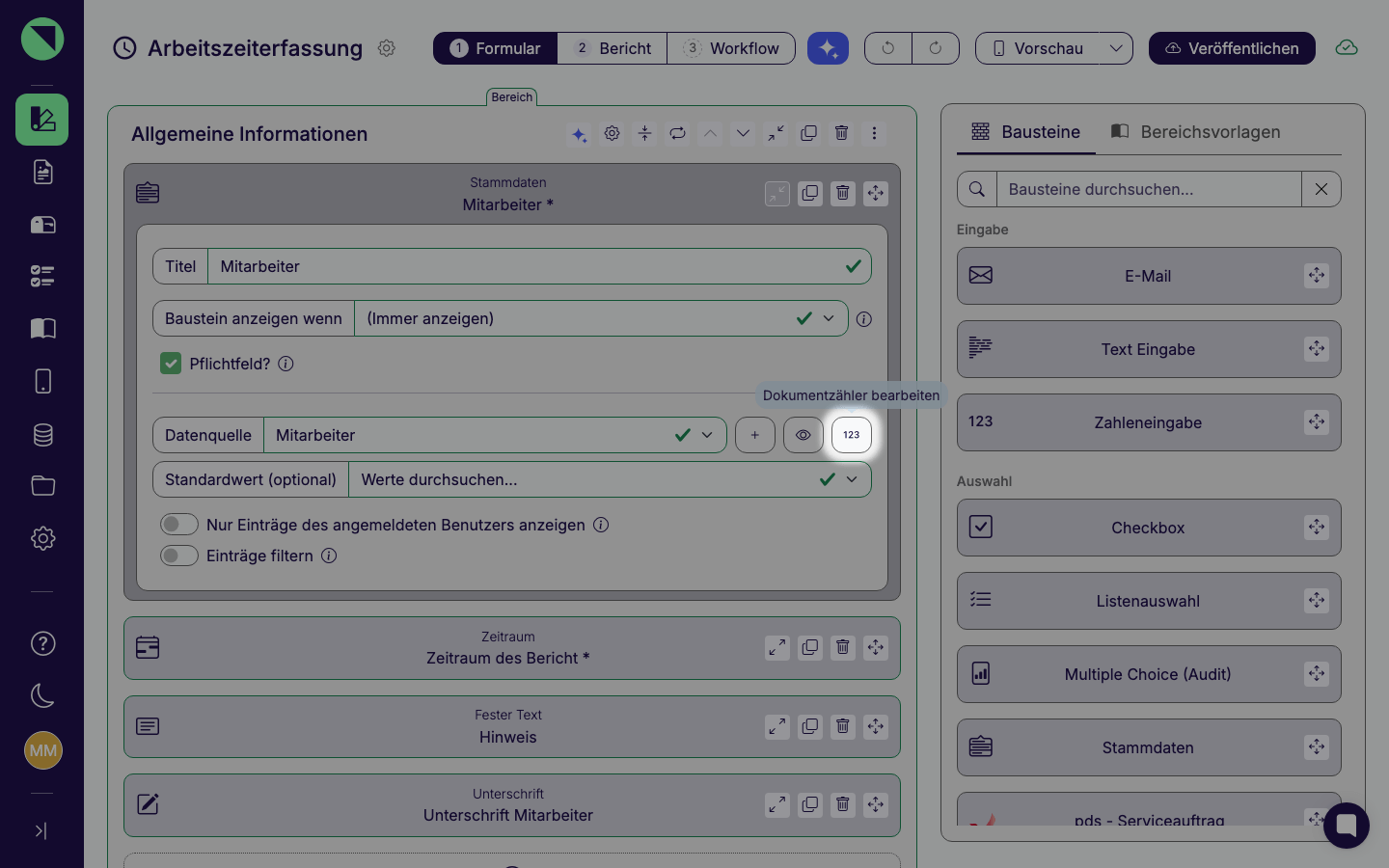
Task: Click the Veröffentlichen button
Action: tap(1232, 48)
